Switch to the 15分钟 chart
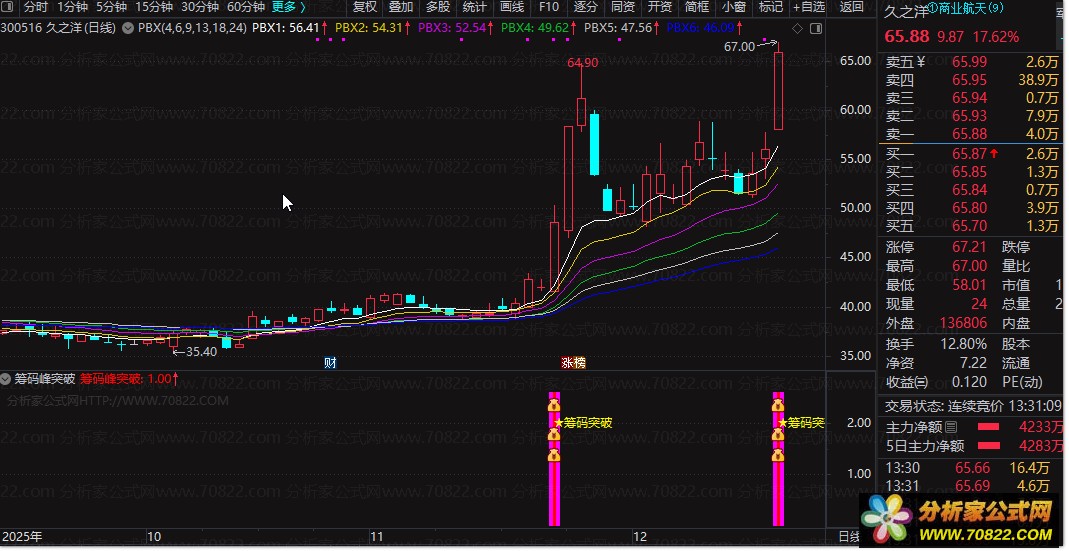The image size is (1069, 551). click(154, 8)
